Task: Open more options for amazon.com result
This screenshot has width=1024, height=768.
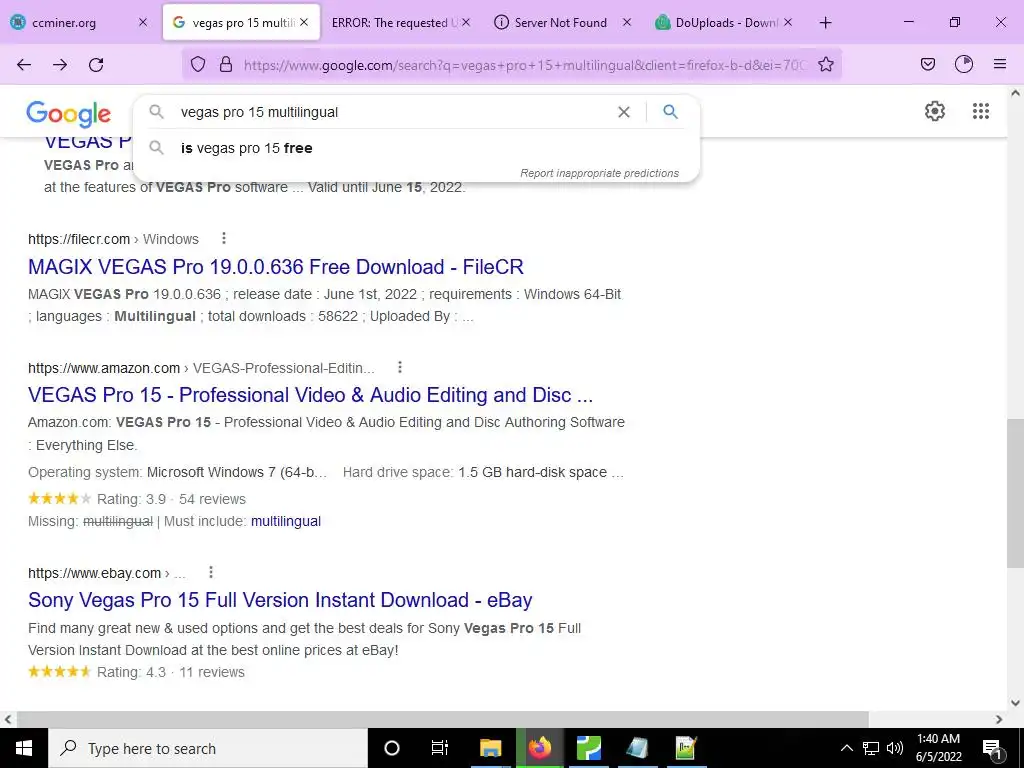Action: coord(400,368)
